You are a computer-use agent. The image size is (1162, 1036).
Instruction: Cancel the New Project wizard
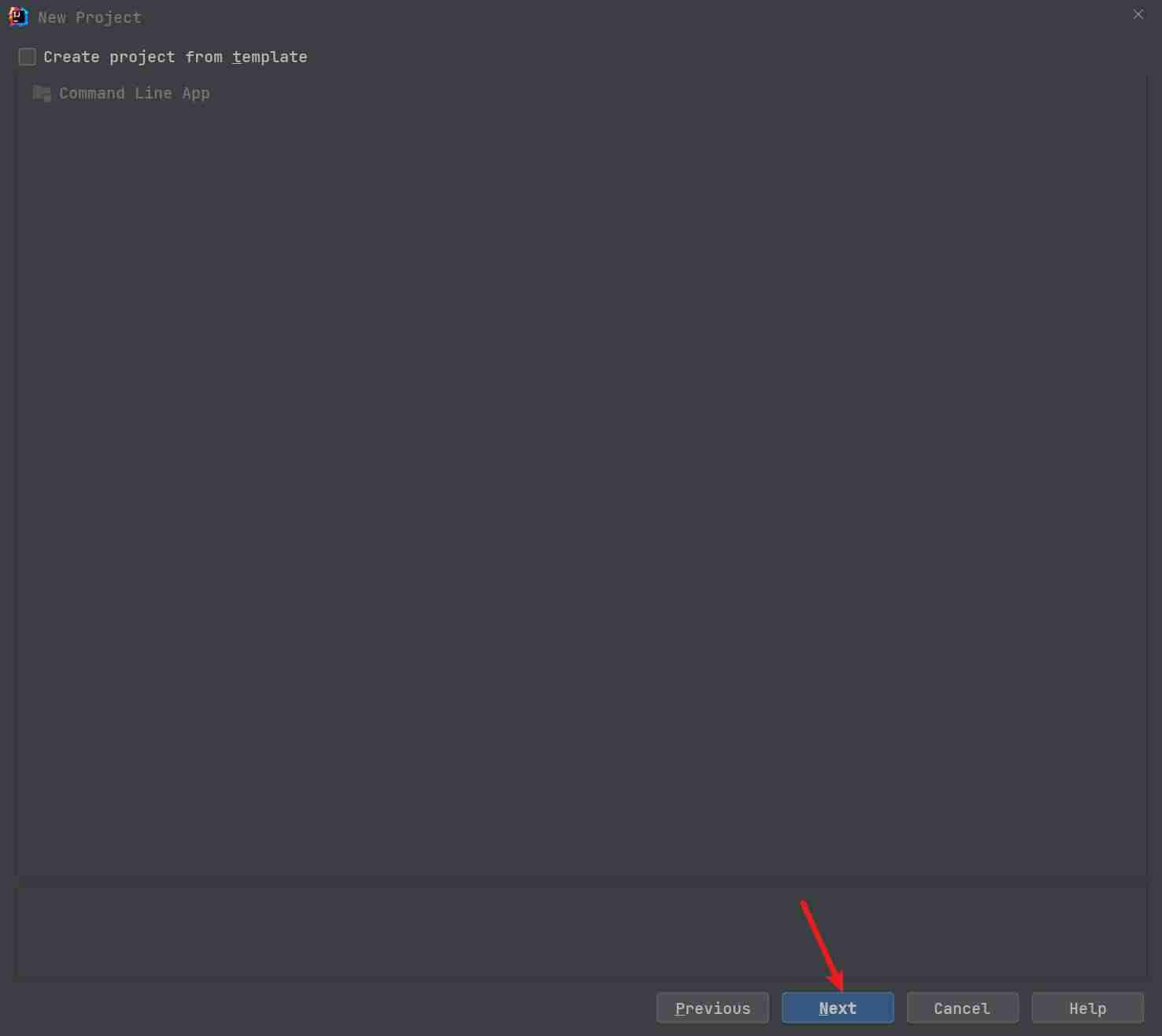[x=962, y=1008]
